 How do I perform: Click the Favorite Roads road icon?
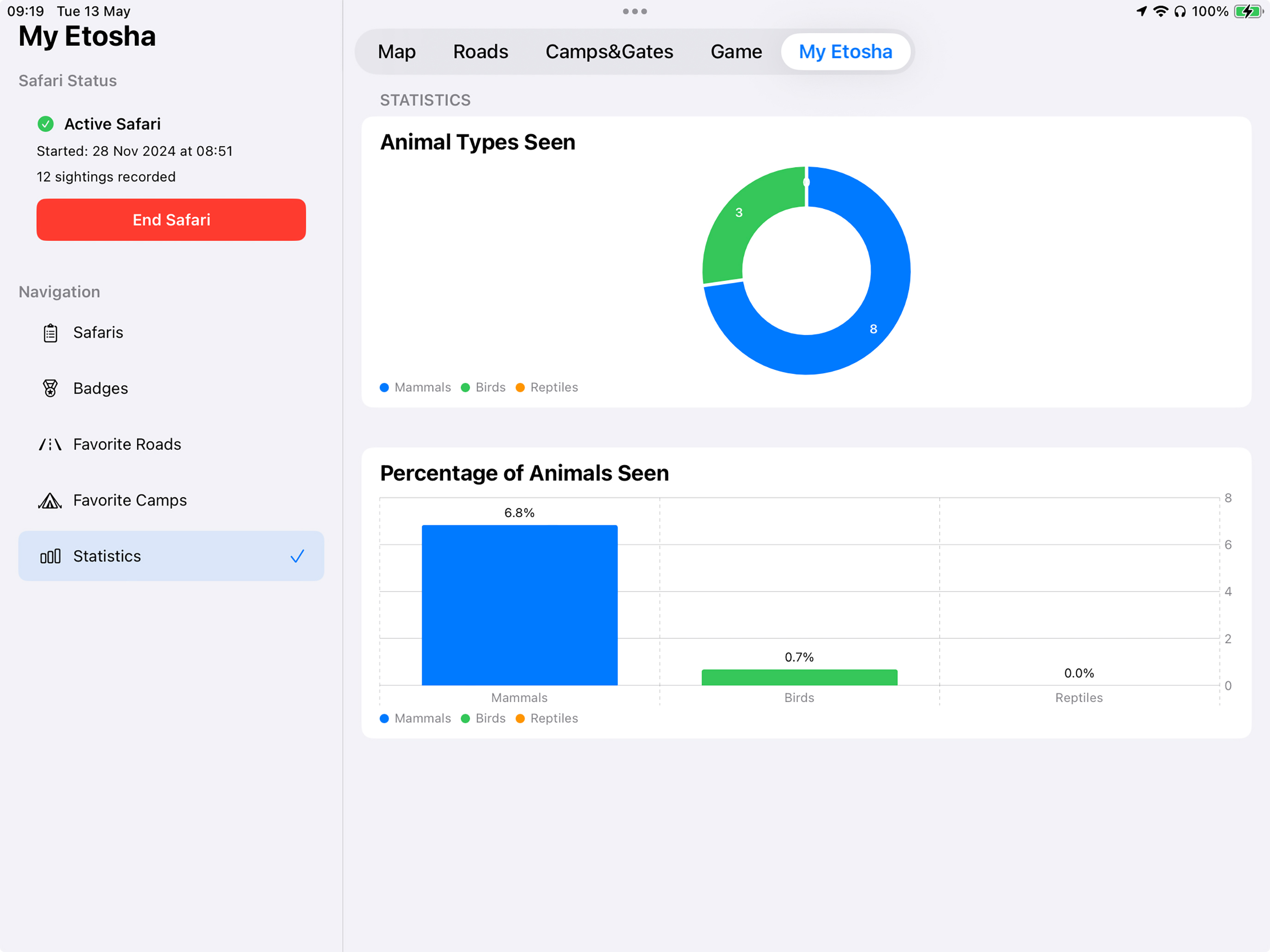pyautogui.click(x=50, y=445)
